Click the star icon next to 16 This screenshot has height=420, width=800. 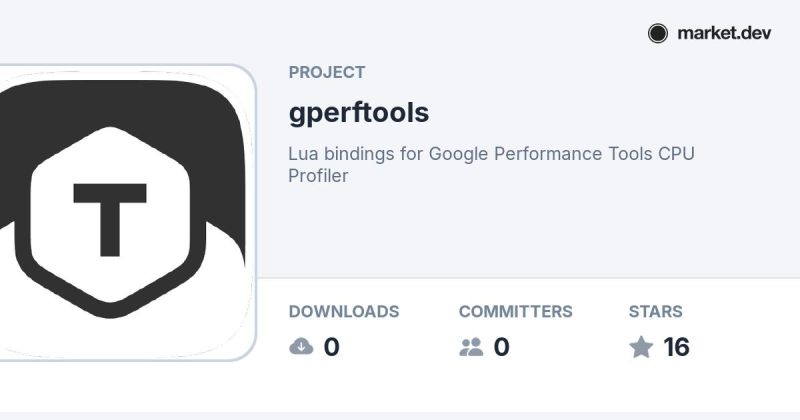641,347
